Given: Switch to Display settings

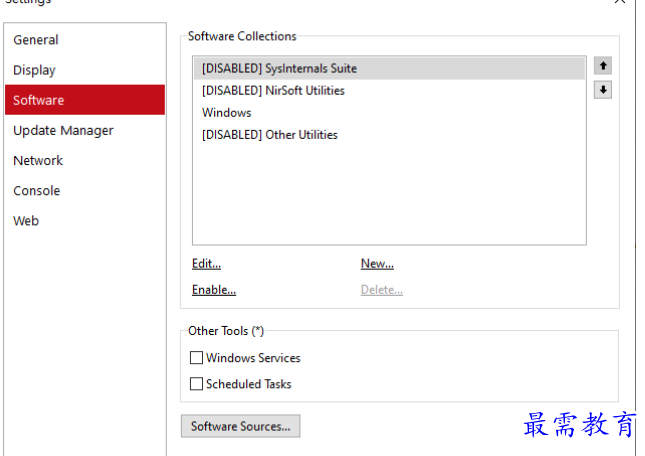Looking at the screenshot, I should [35, 70].
